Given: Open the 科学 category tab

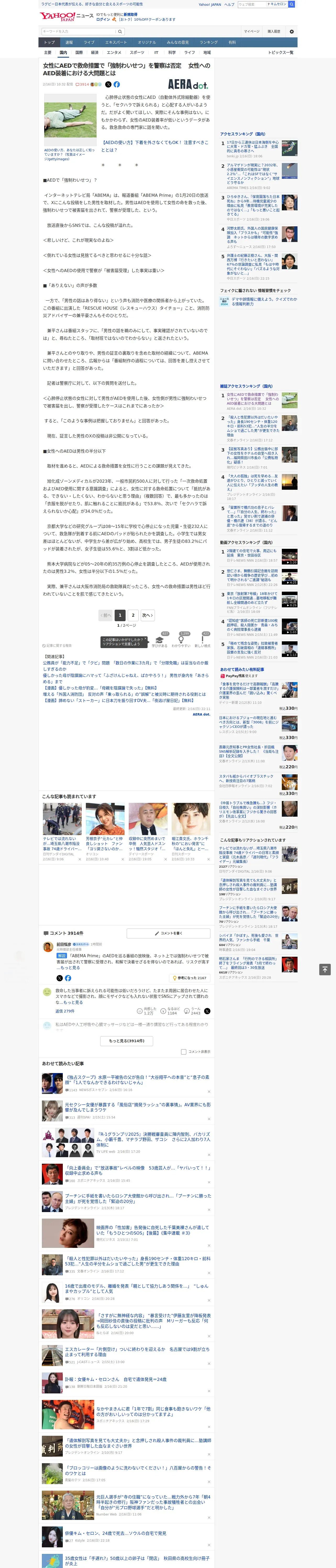Looking at the screenshot, I should pos(172,52).
